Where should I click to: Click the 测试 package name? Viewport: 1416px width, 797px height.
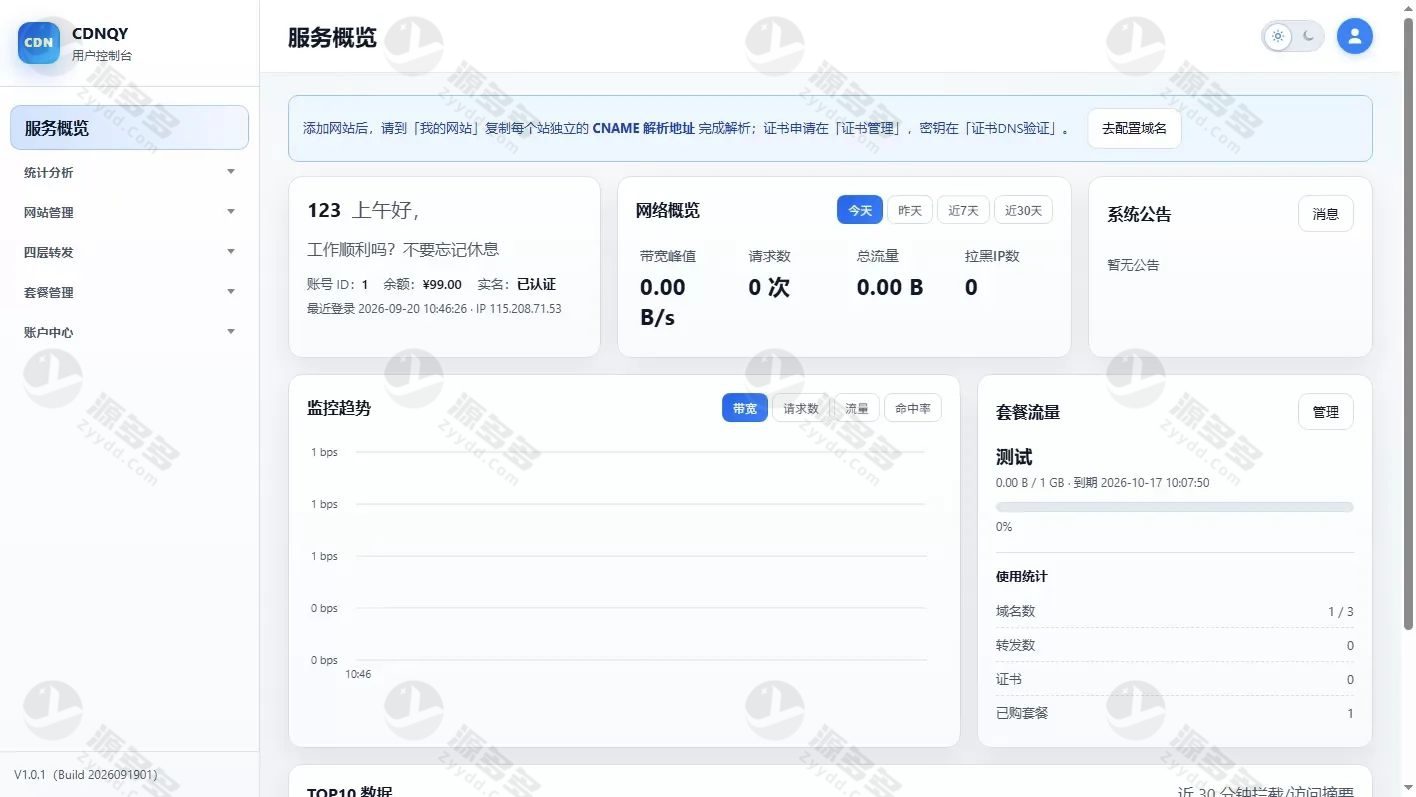tap(1014, 457)
